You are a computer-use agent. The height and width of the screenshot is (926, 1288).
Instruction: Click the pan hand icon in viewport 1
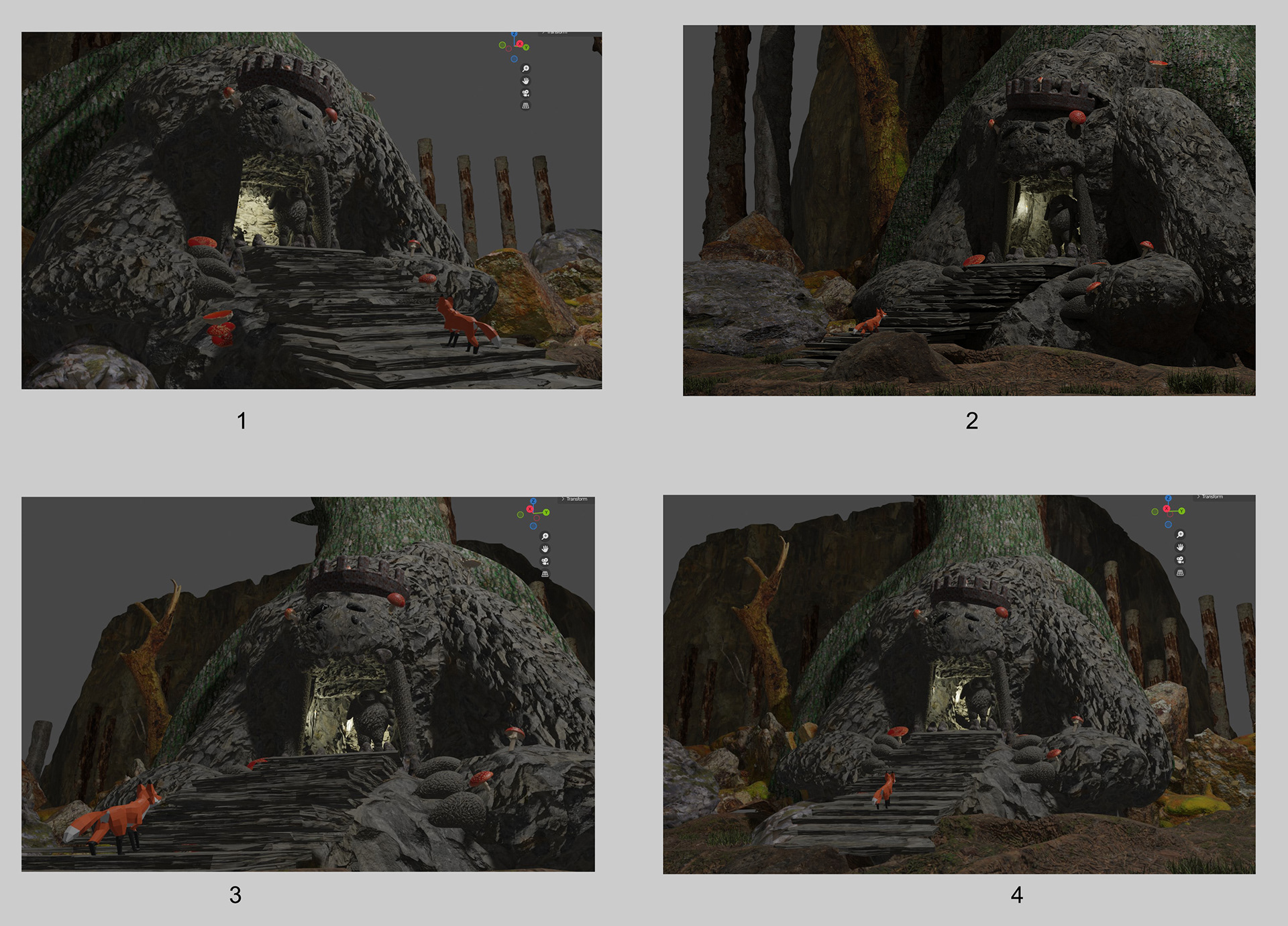[x=526, y=80]
